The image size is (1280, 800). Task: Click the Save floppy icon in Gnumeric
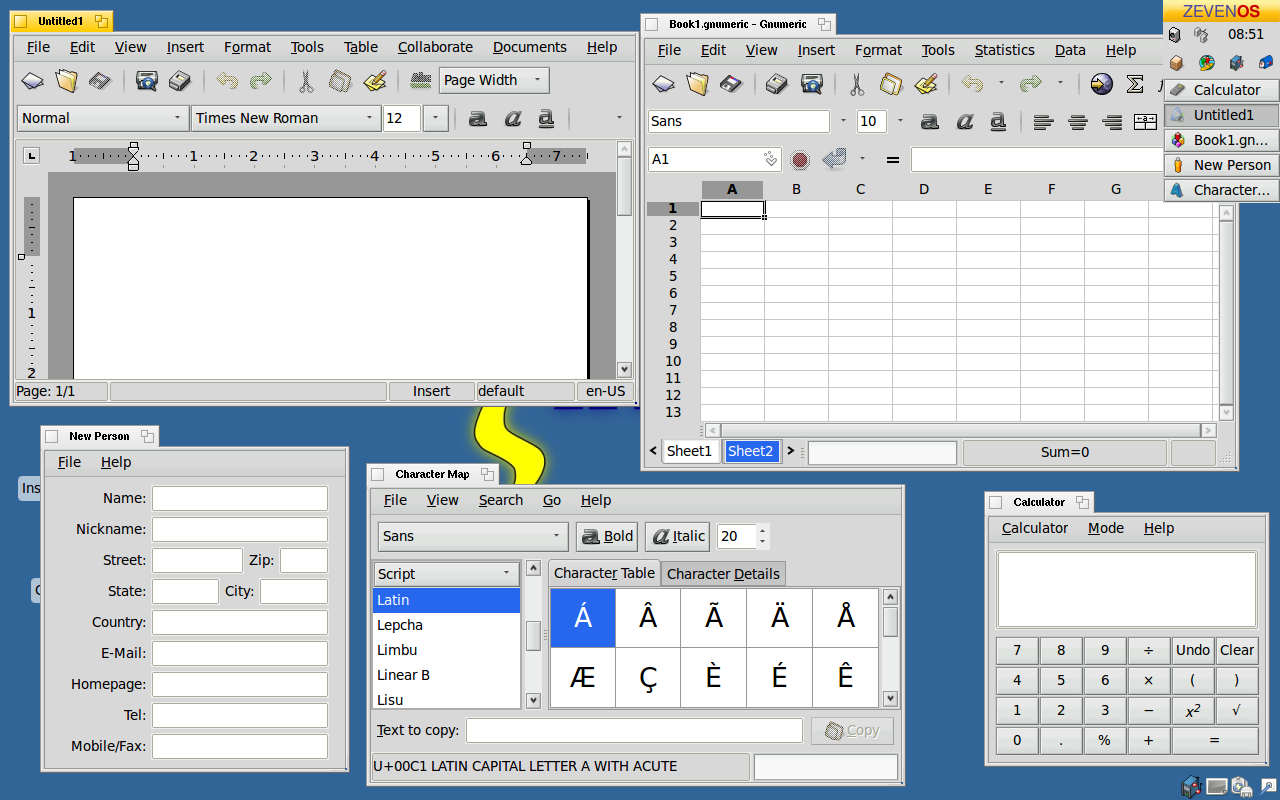[x=731, y=84]
